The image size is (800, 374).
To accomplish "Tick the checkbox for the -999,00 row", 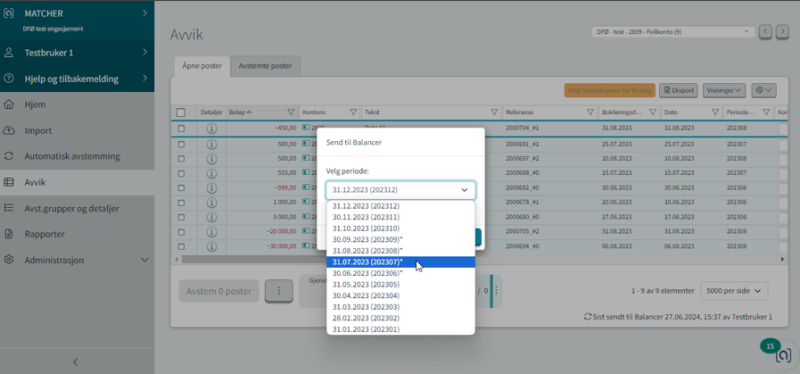I will (181, 188).
